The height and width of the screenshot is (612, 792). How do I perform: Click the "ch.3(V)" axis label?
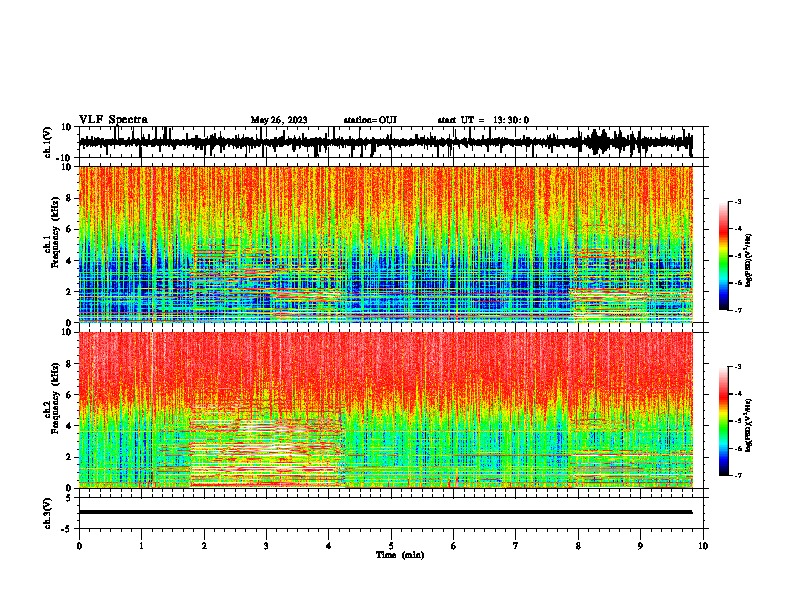click(48, 514)
